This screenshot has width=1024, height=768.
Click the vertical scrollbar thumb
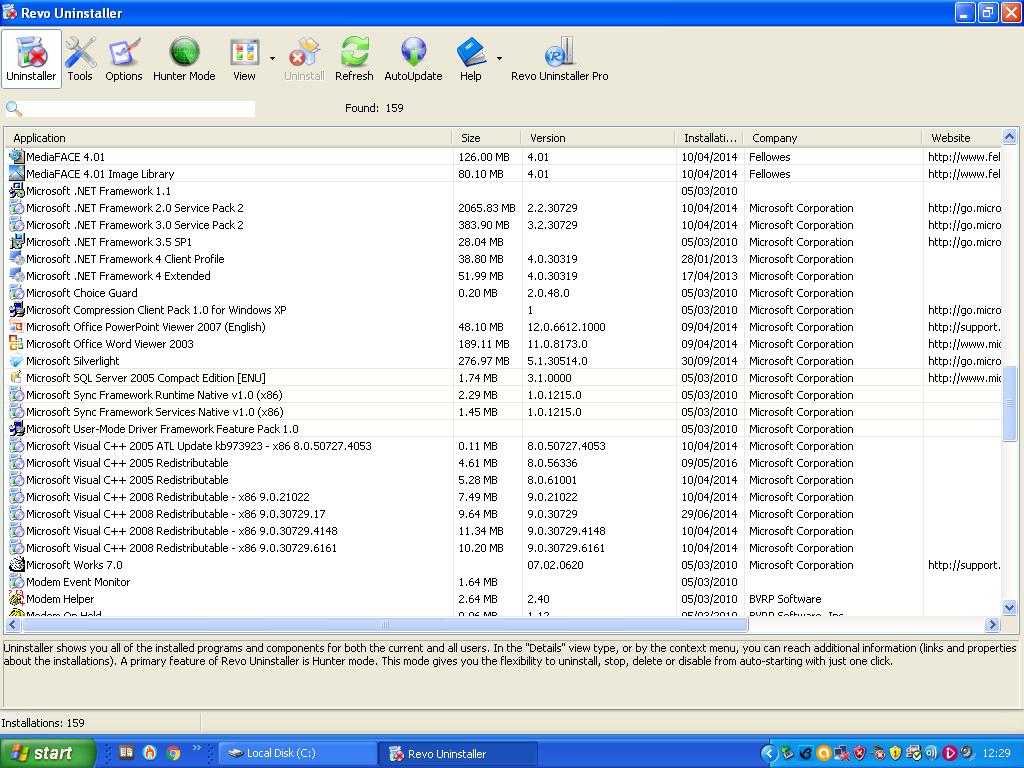1009,404
